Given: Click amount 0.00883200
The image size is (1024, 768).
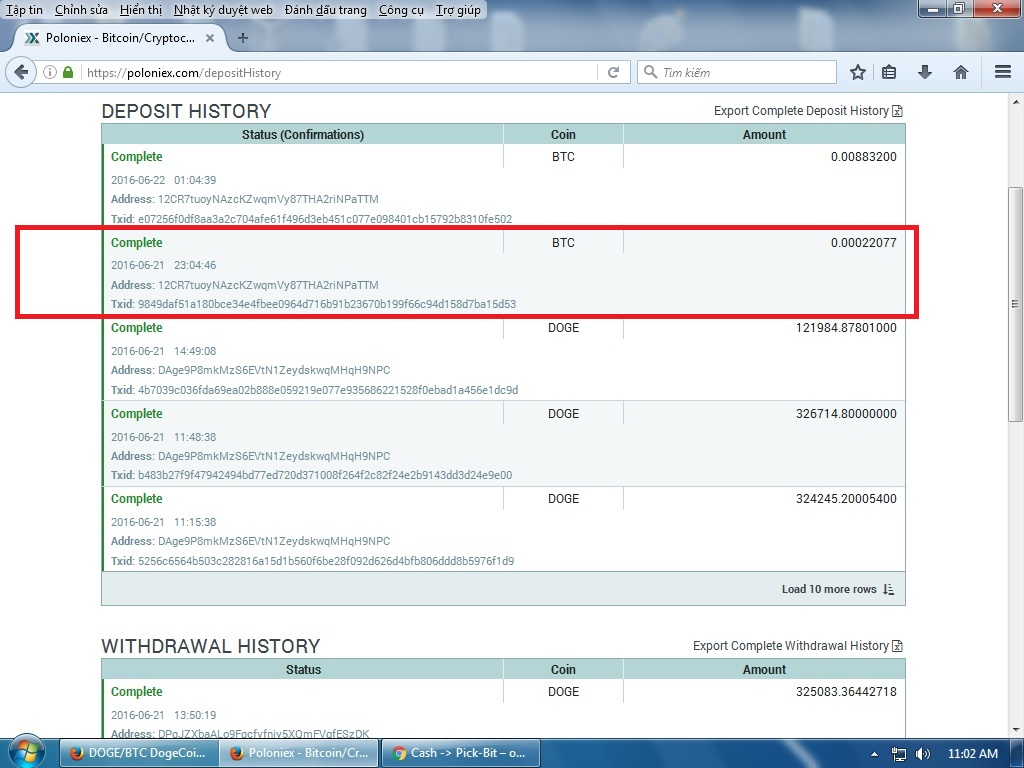Looking at the screenshot, I should tap(863, 157).
